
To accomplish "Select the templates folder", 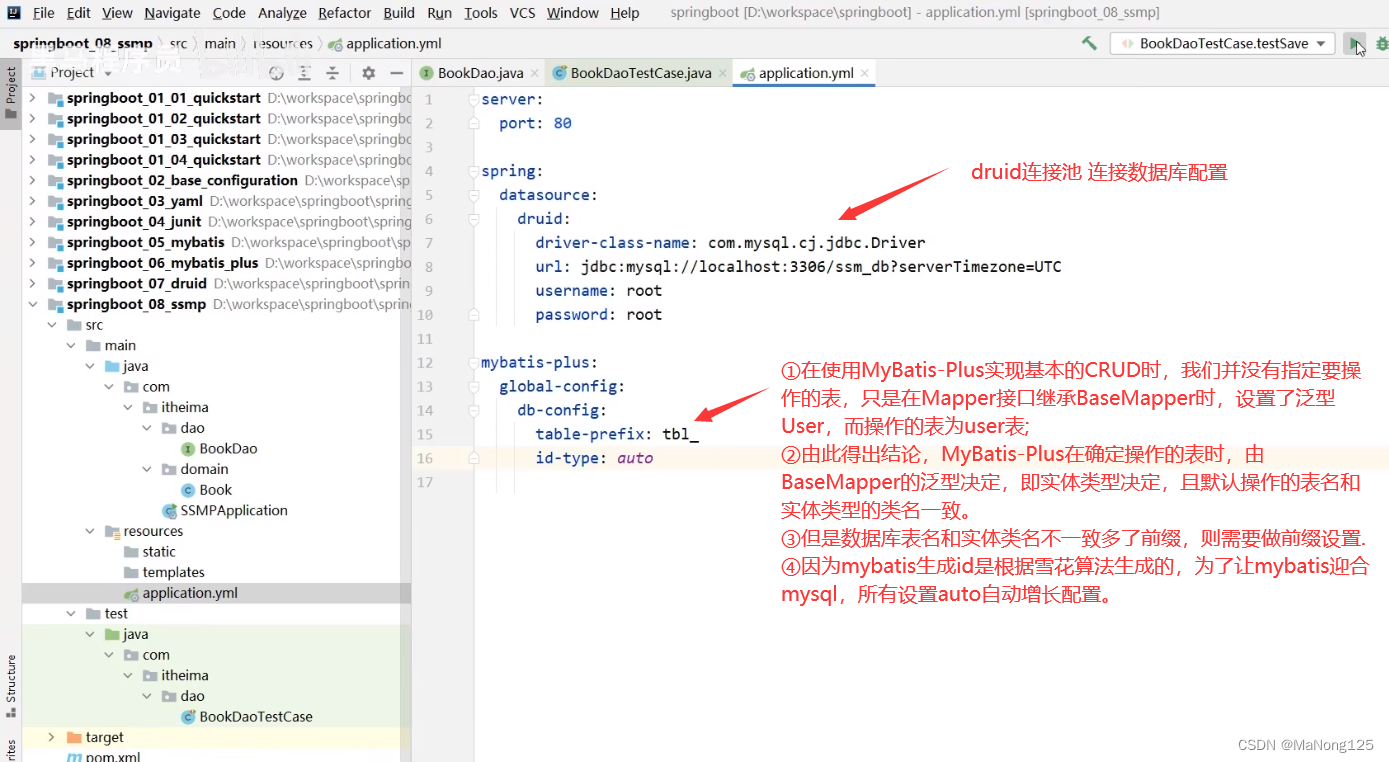I will (x=173, y=572).
